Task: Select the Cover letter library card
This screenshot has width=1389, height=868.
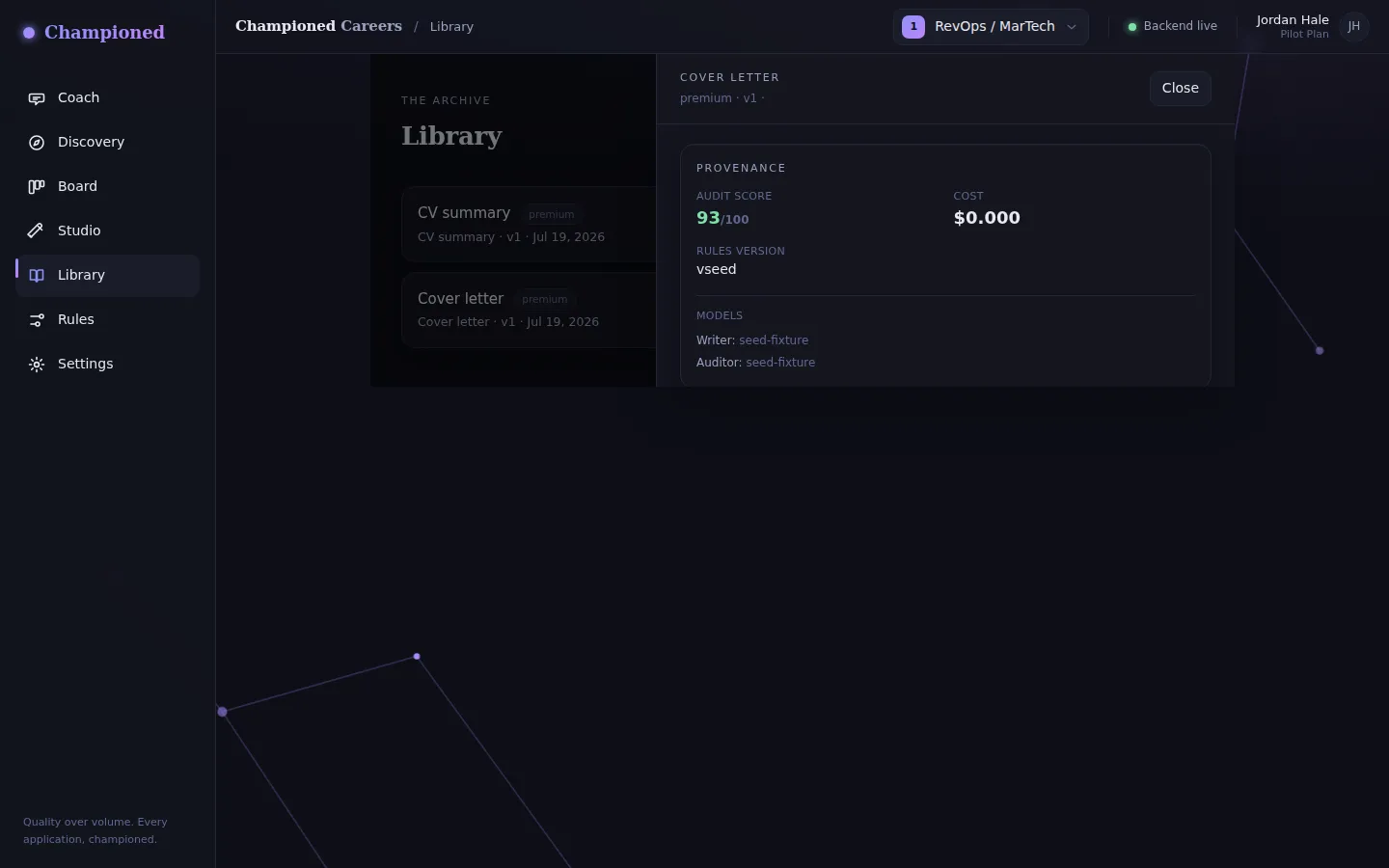Action: (x=529, y=310)
